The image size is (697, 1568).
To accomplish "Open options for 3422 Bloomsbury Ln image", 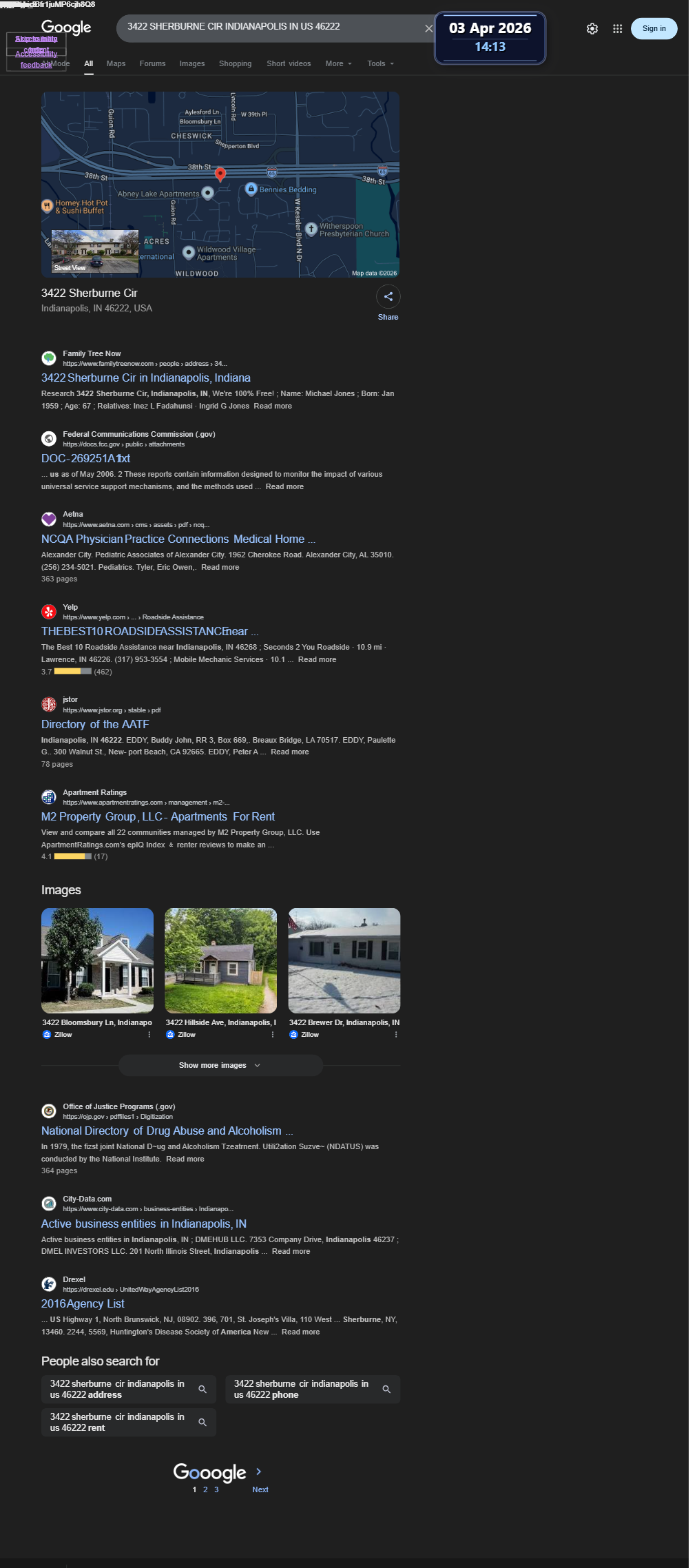I will point(149,1035).
